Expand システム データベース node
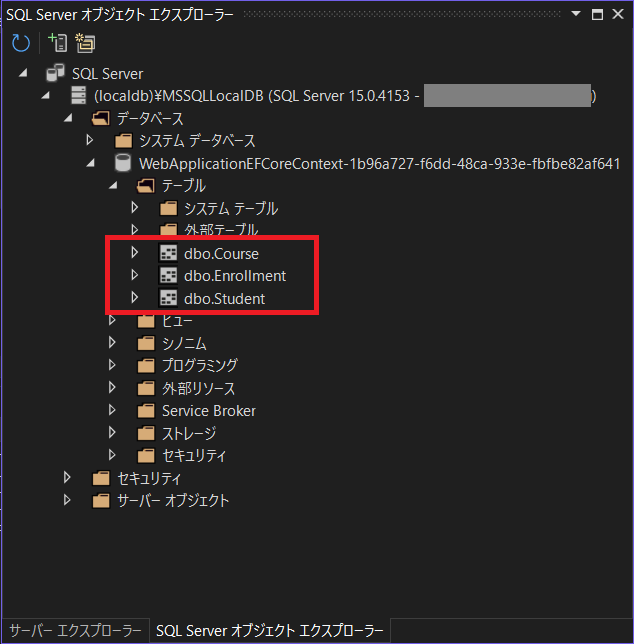This screenshot has height=644, width=634. click(90, 140)
